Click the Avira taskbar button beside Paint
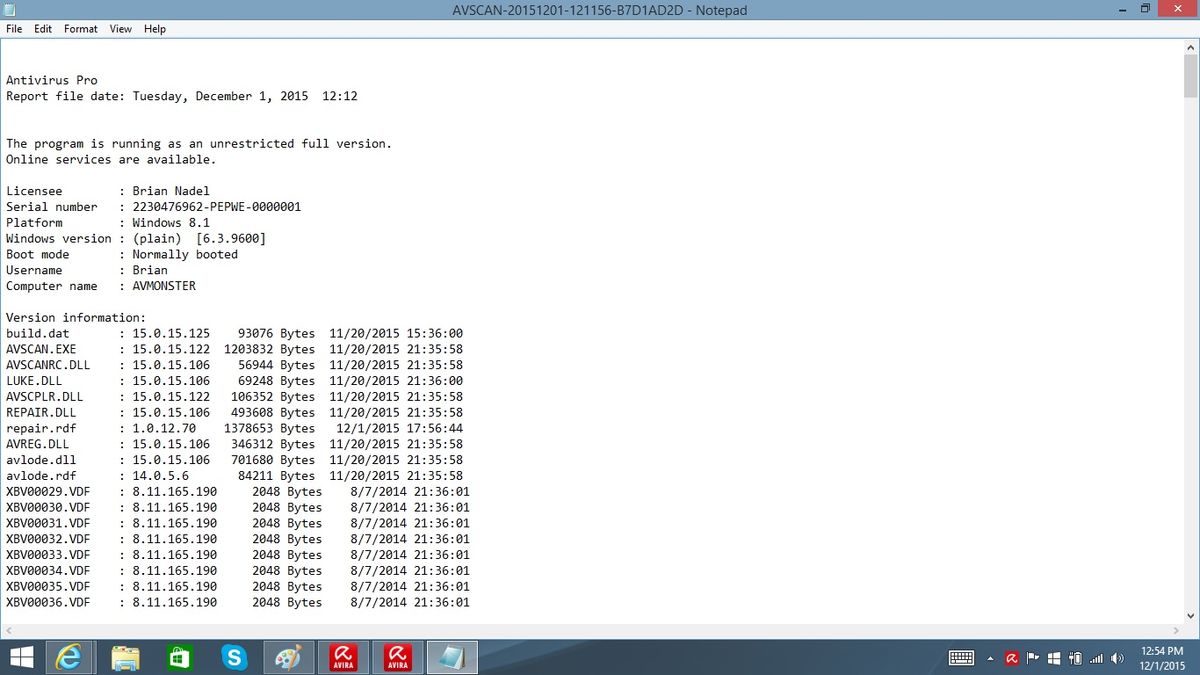This screenshot has width=1200, height=675. [x=343, y=657]
